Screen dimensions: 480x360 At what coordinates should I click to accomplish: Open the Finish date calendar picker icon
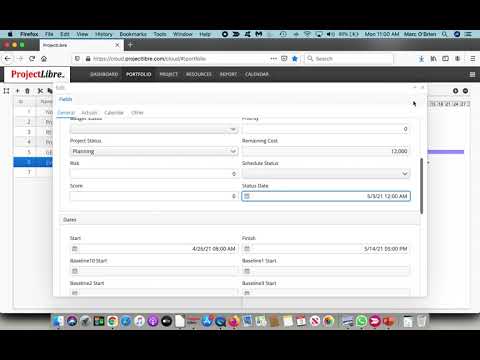click(247, 249)
